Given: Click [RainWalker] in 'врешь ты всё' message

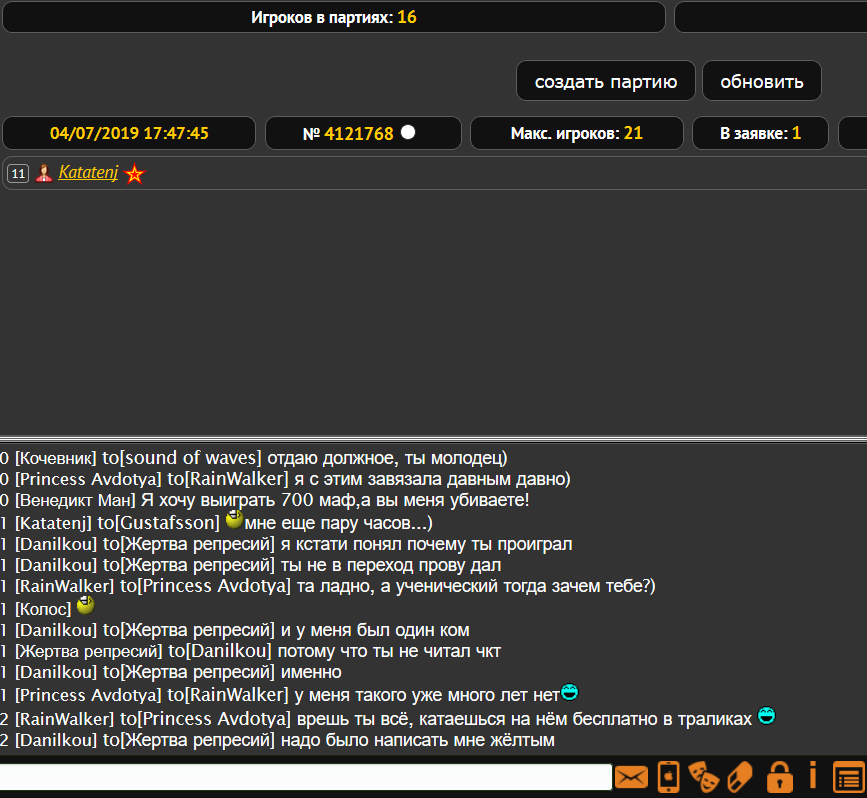Looking at the screenshot, I should click(x=64, y=718).
